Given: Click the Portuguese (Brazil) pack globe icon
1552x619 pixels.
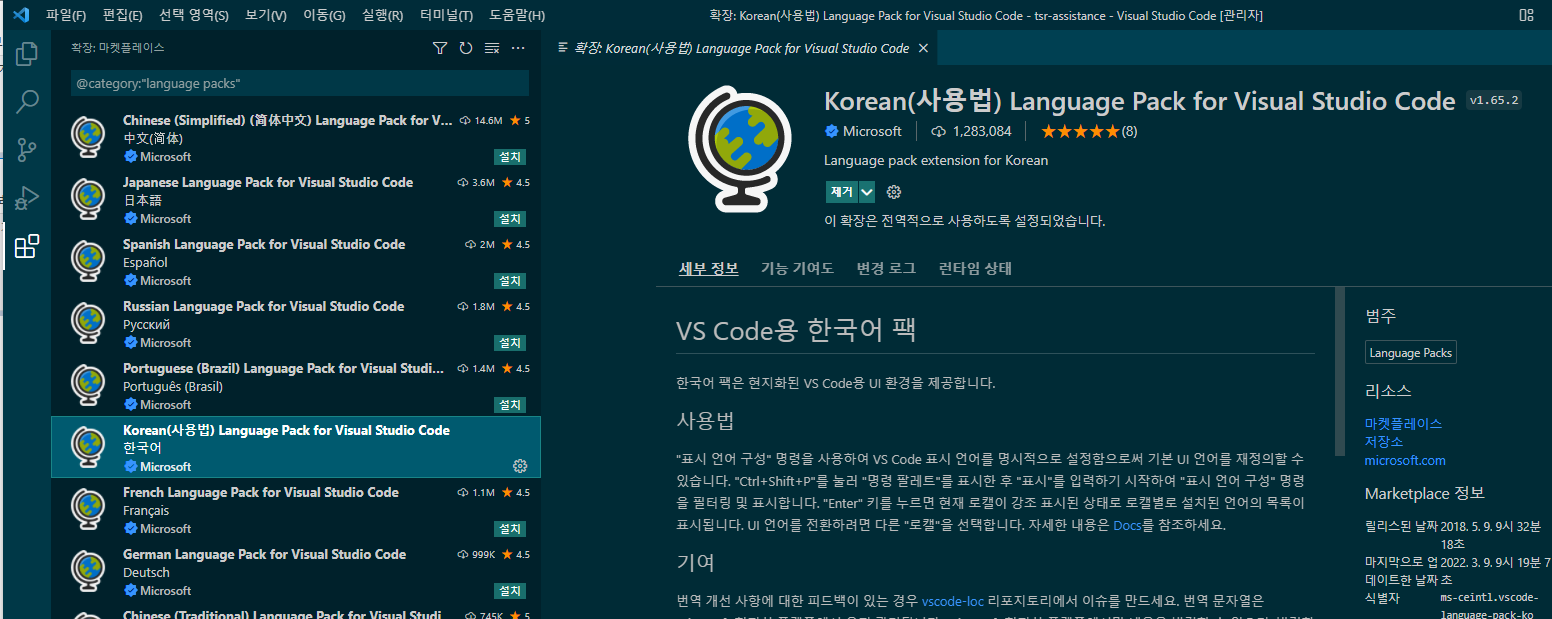Looking at the screenshot, I should 88,386.
